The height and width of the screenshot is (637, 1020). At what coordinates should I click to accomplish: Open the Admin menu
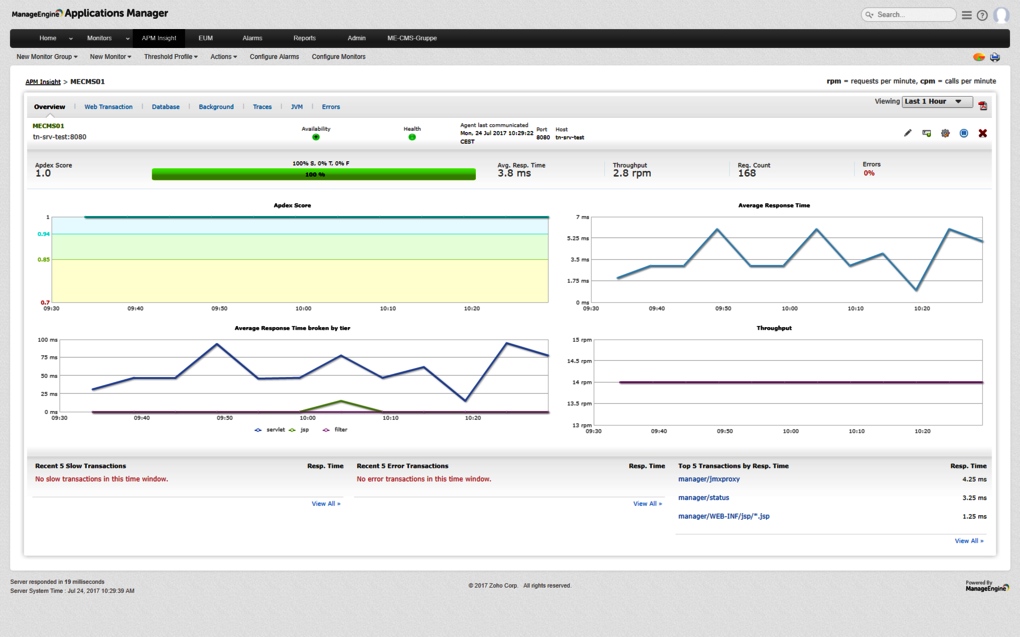(356, 38)
